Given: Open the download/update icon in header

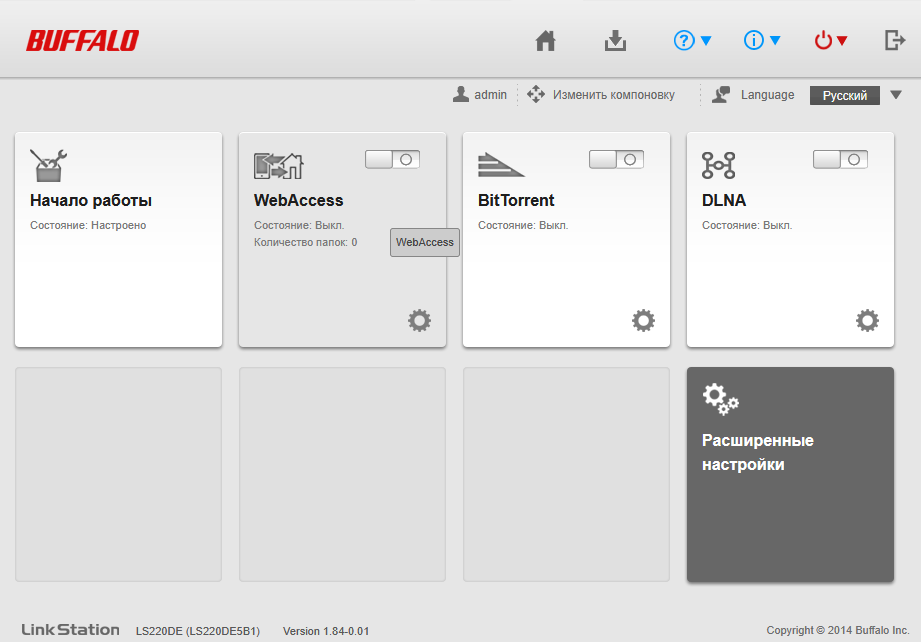Looking at the screenshot, I should pos(616,41).
